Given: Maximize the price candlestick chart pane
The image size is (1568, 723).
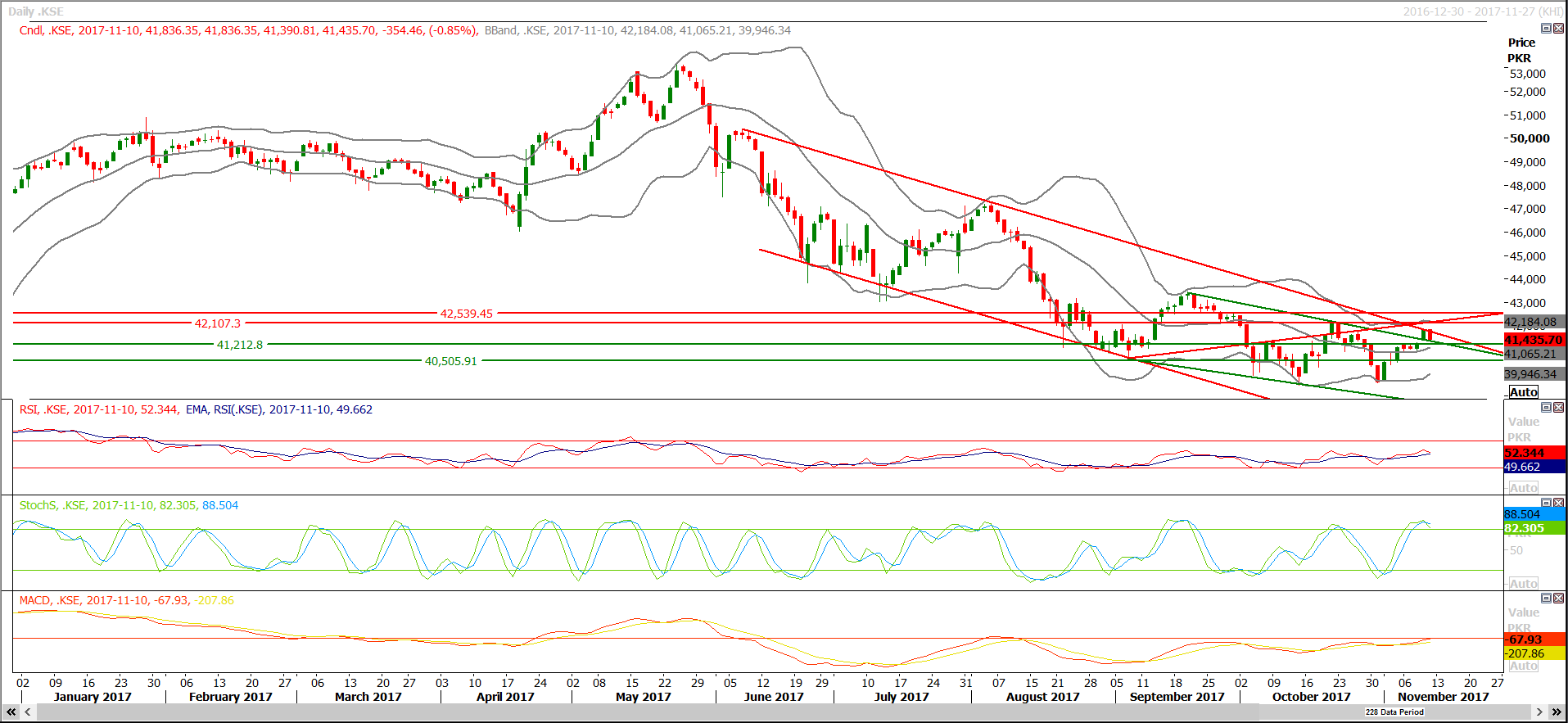Looking at the screenshot, I should click(x=1546, y=29).
